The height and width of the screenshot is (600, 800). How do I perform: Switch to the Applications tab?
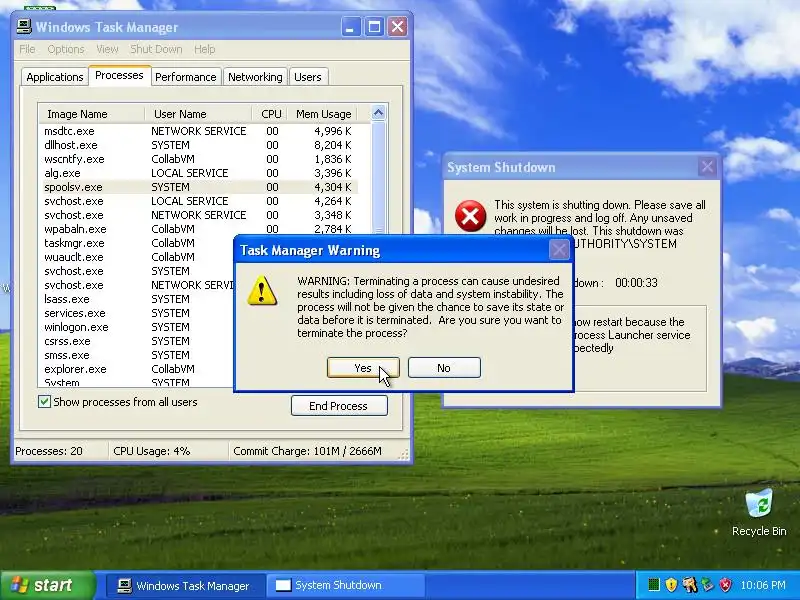pyautogui.click(x=55, y=77)
